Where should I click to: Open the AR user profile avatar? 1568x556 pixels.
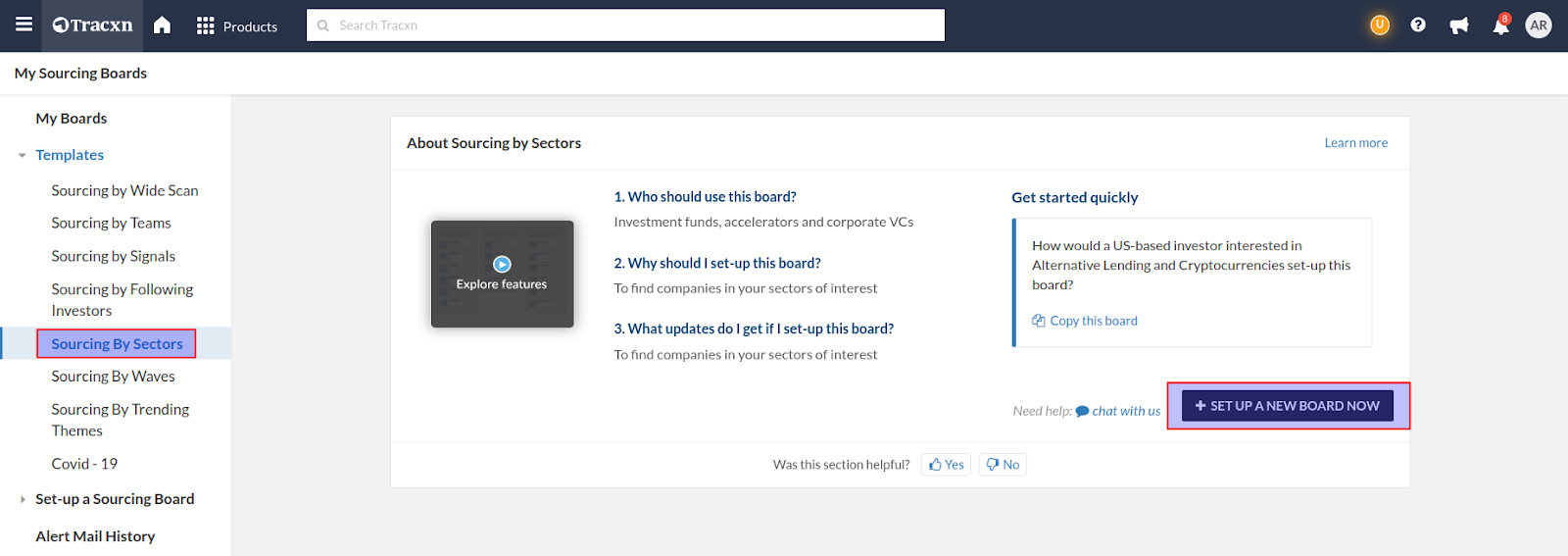(1539, 25)
